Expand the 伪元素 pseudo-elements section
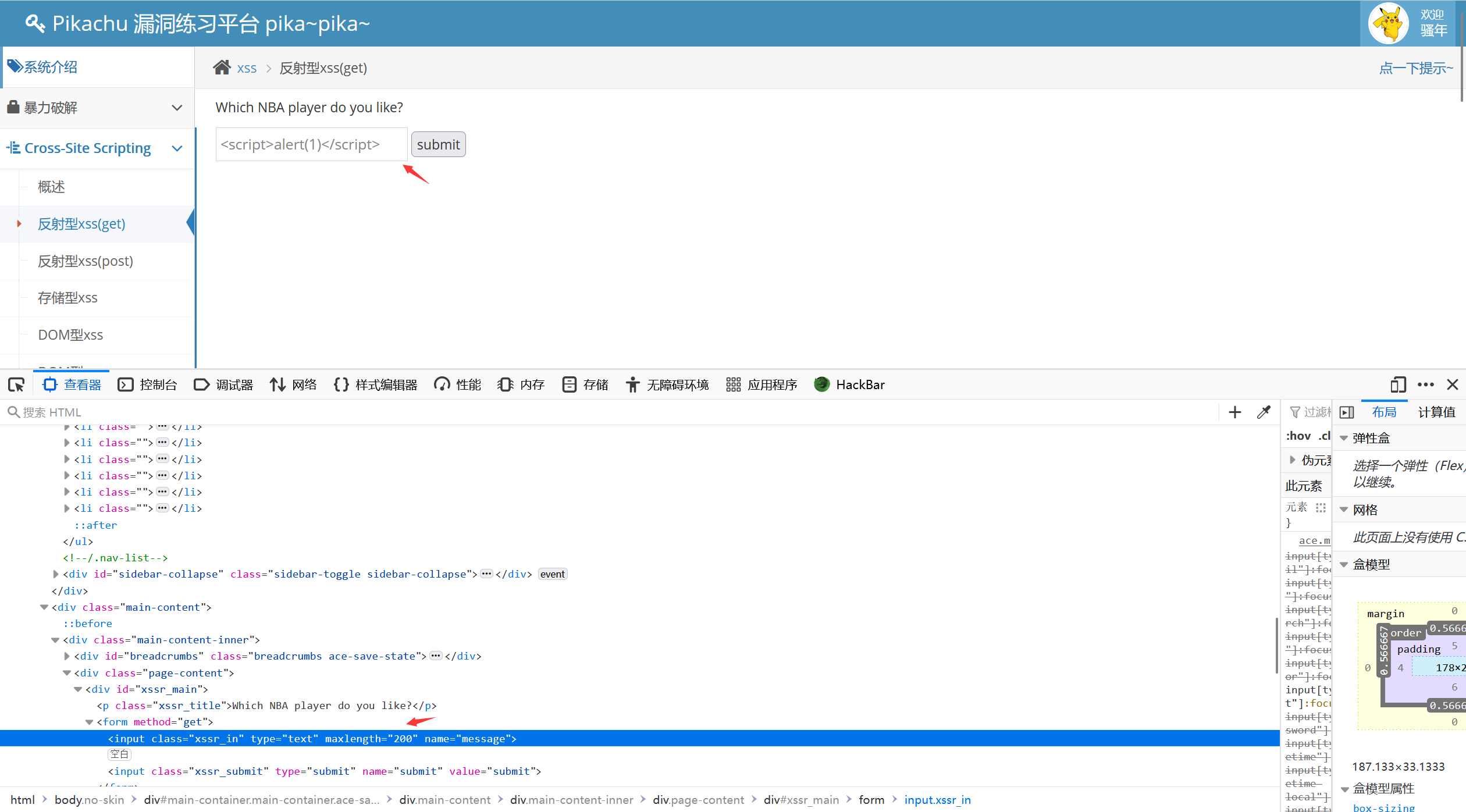Image resolution: width=1466 pixels, height=812 pixels. (x=1293, y=460)
